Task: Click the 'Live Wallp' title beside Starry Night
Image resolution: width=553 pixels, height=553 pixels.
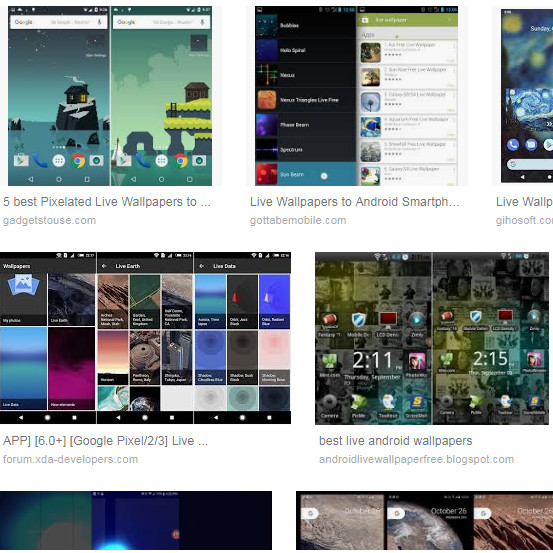Action: pyautogui.click(x=524, y=202)
